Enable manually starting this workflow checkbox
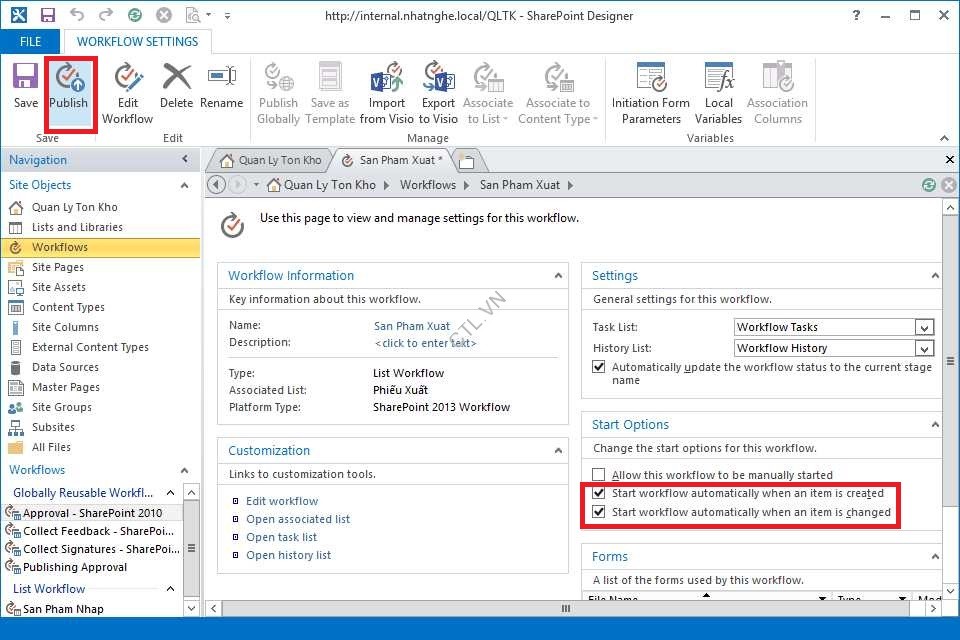This screenshot has height=640, width=960. tap(599, 476)
